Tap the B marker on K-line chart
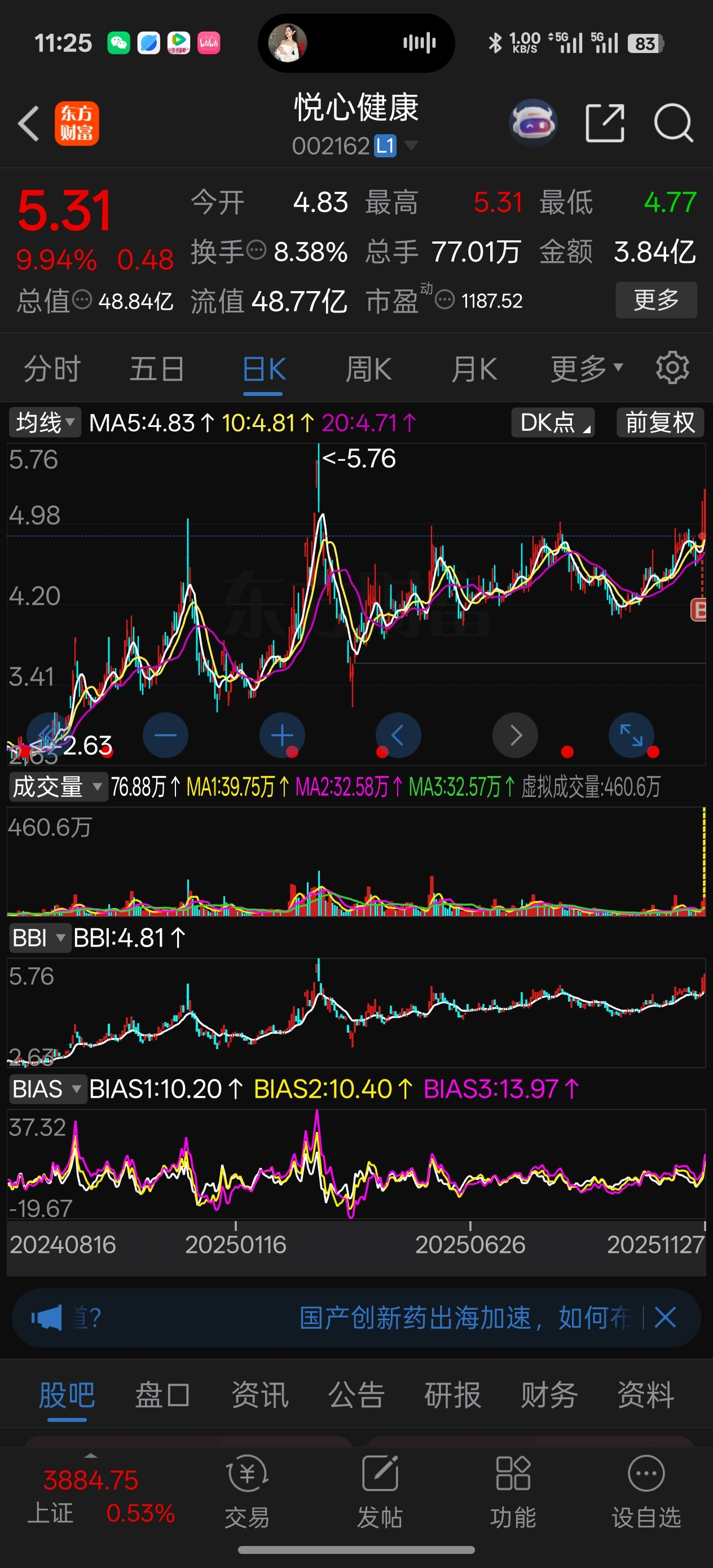The image size is (713, 1568). (x=699, y=609)
